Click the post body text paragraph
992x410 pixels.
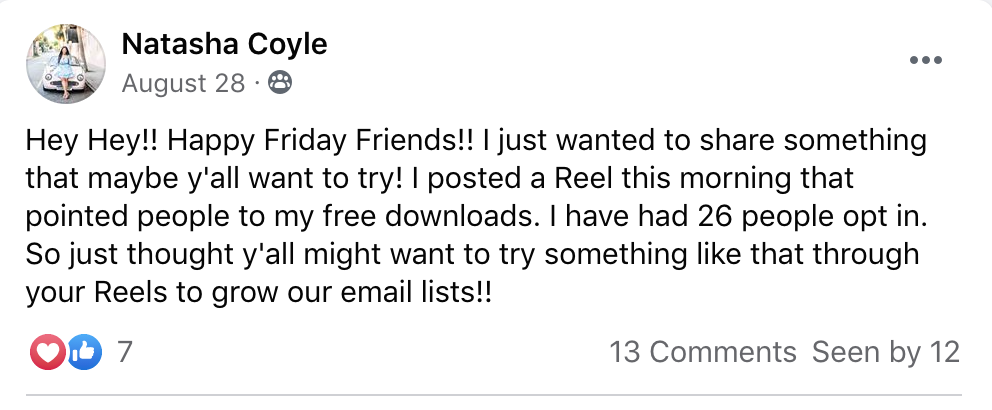(476, 216)
